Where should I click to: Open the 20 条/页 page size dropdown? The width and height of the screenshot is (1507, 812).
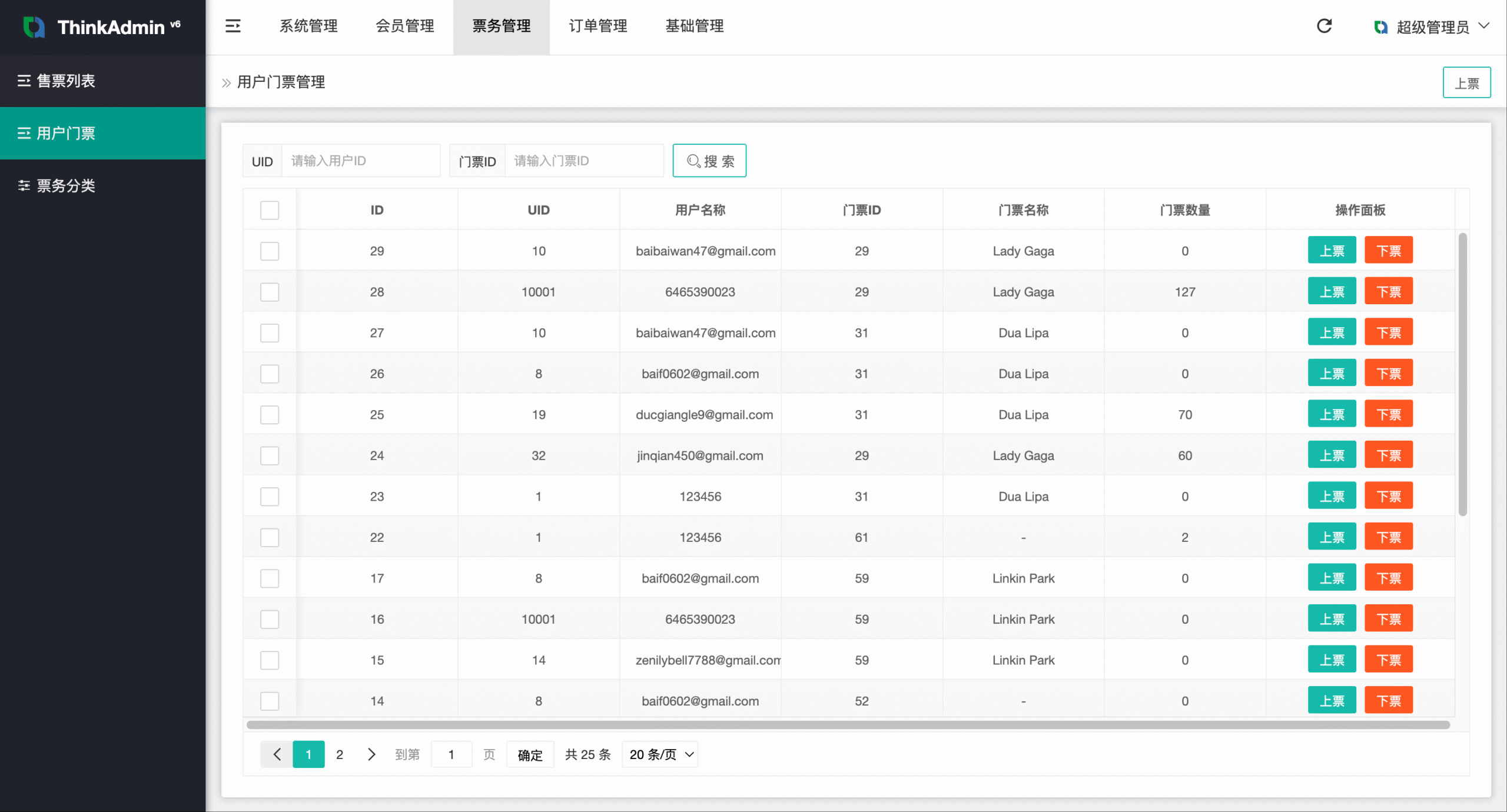[x=660, y=754]
